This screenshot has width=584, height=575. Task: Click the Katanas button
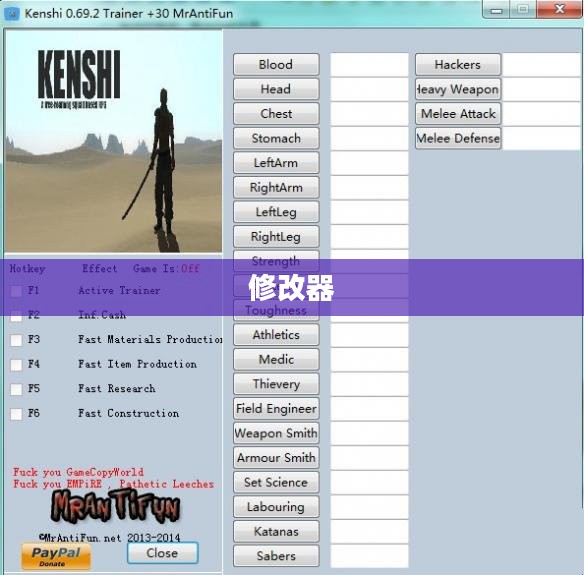[276, 531]
